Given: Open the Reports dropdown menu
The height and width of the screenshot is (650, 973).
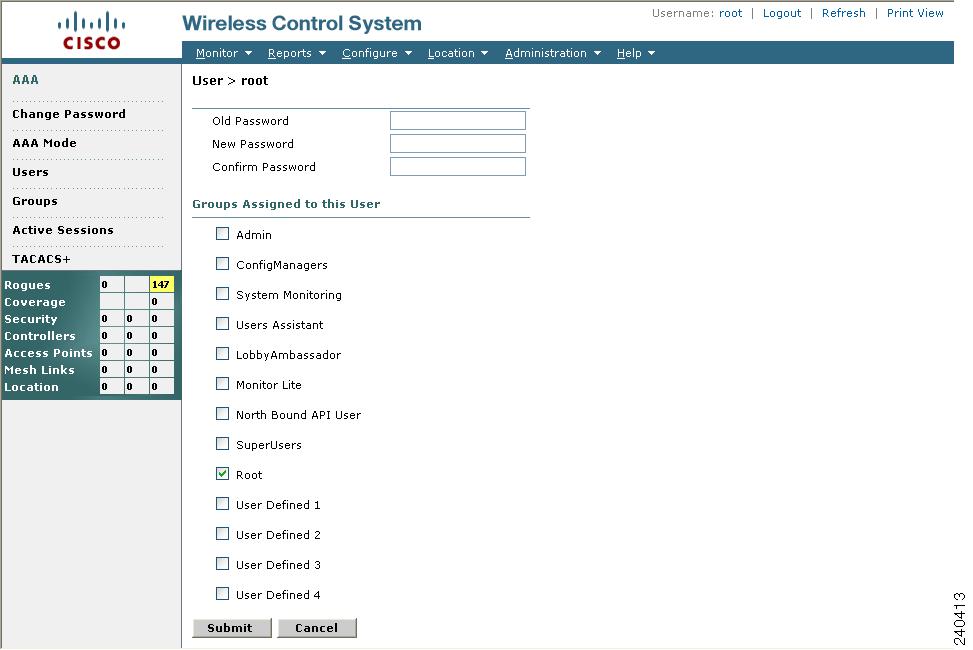Looking at the screenshot, I should tap(297, 53).
